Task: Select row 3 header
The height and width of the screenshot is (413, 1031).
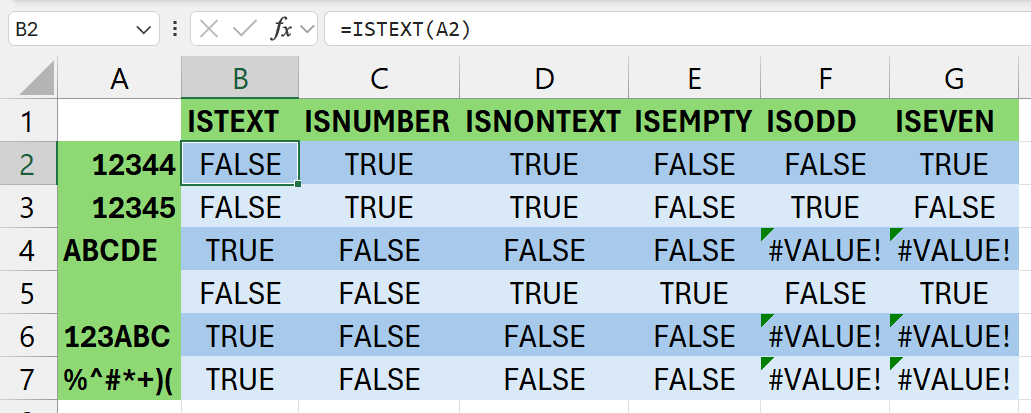Action: pos(28,207)
